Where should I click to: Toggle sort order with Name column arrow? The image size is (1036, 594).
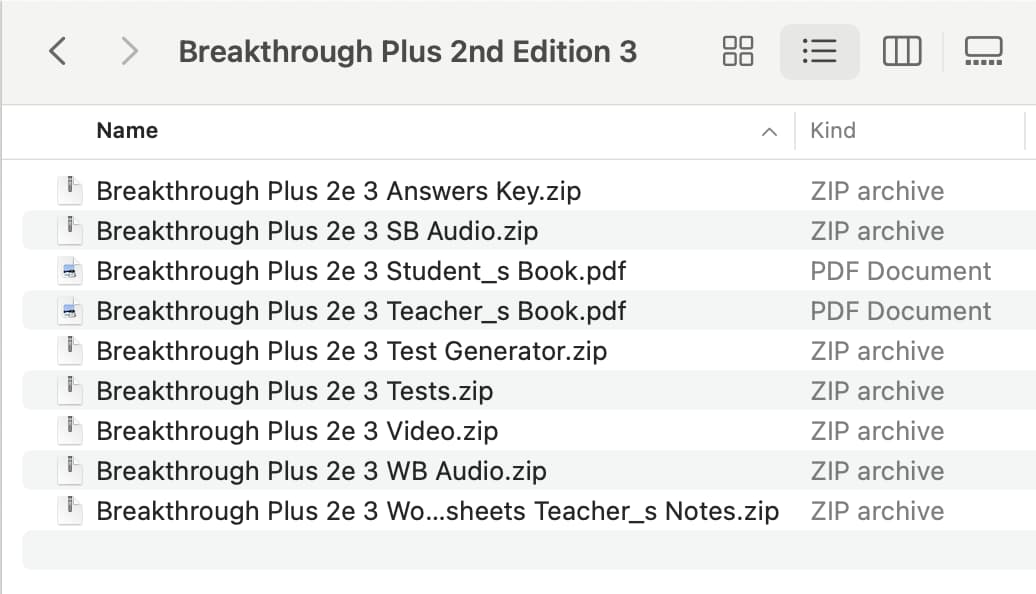tap(769, 131)
